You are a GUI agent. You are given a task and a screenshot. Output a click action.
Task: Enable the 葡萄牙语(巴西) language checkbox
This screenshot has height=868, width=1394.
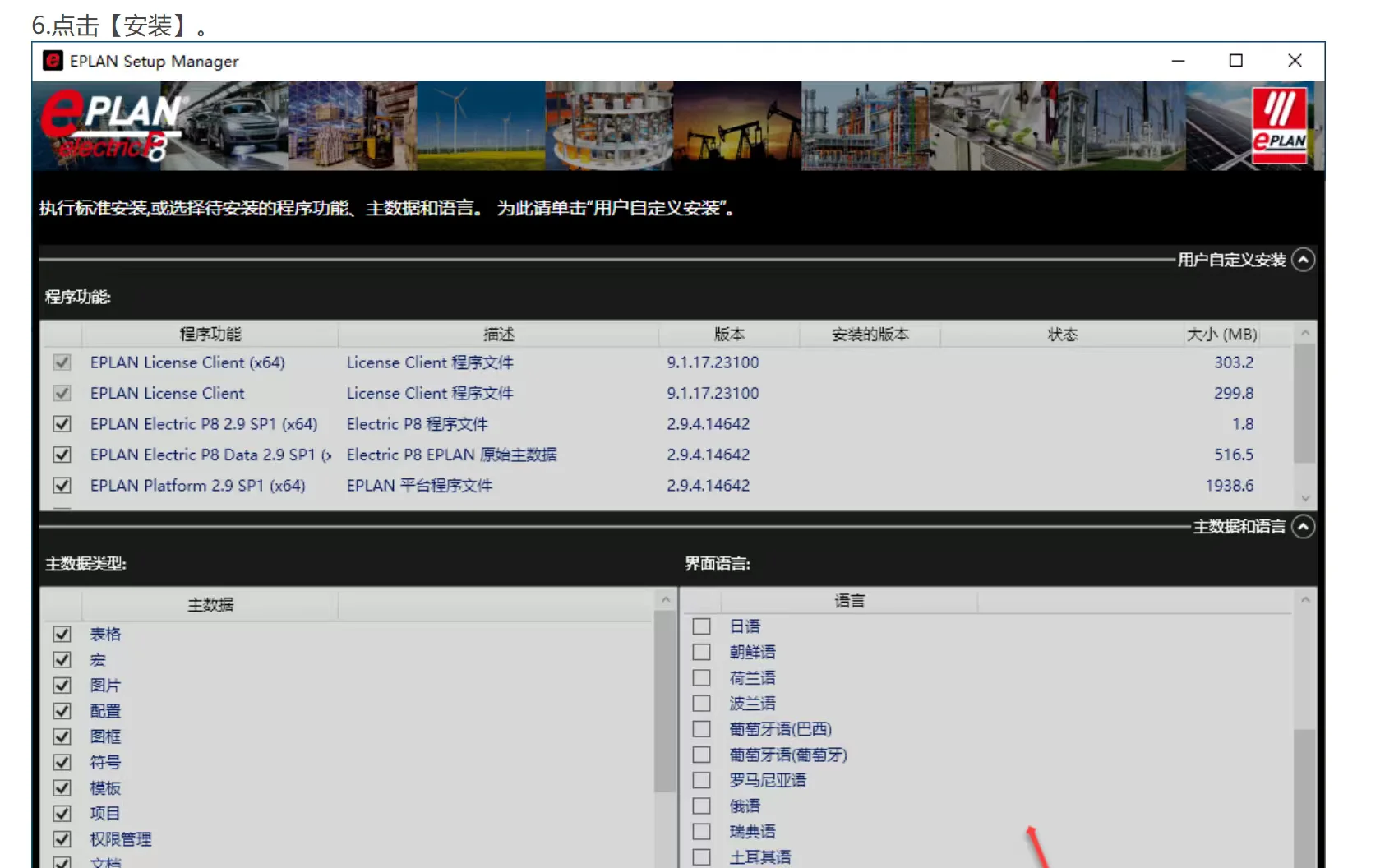(701, 729)
